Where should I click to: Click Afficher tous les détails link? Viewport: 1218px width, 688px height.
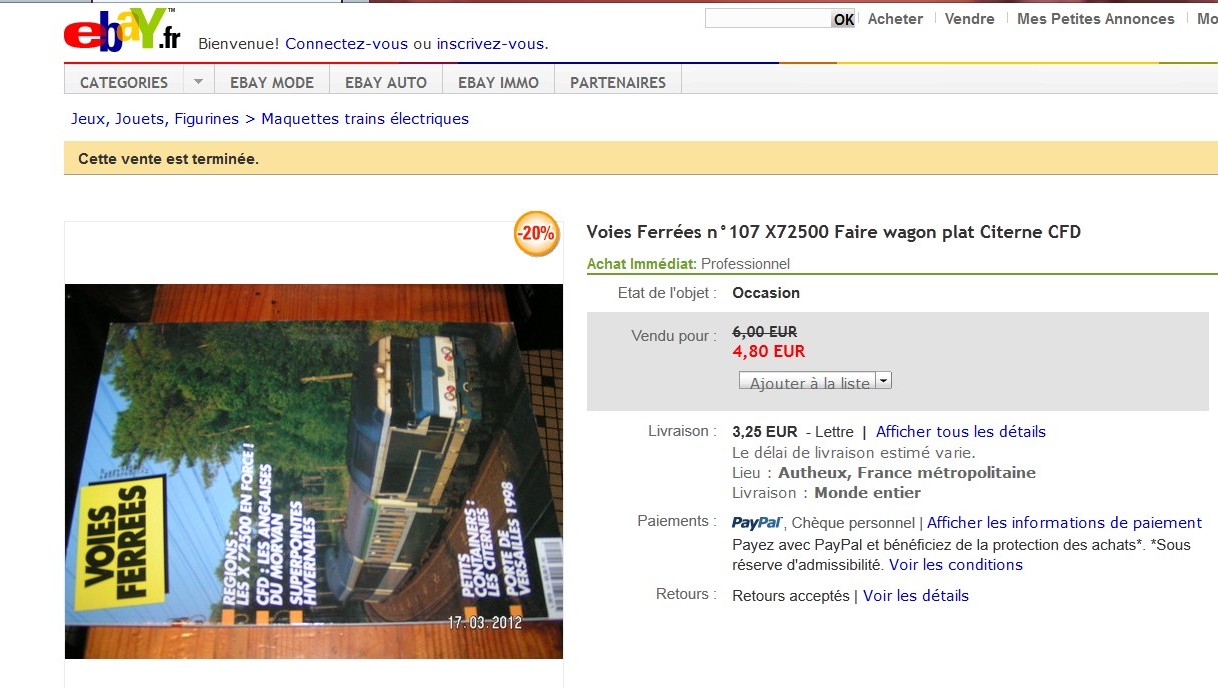(x=961, y=432)
